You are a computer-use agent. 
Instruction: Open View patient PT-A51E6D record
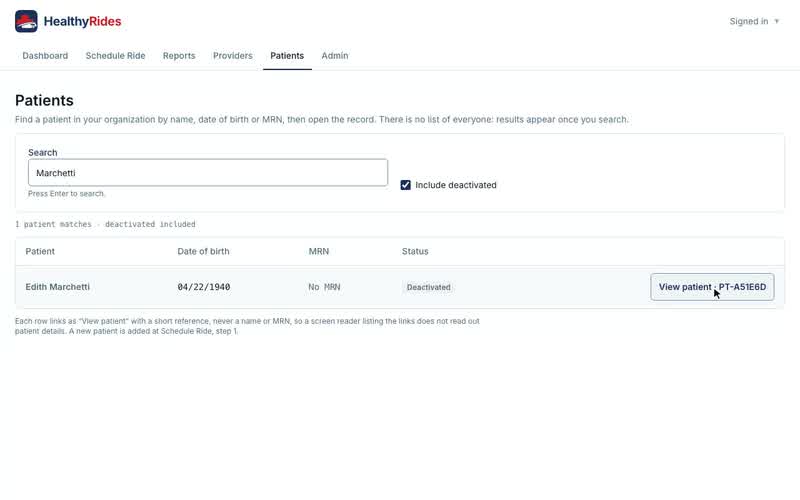click(x=712, y=287)
